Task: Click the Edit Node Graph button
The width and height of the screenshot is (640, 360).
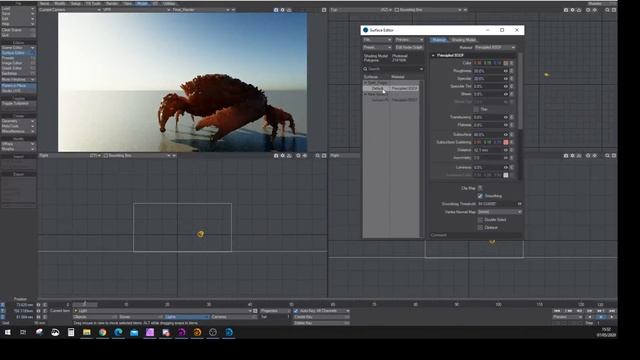Action: point(409,47)
